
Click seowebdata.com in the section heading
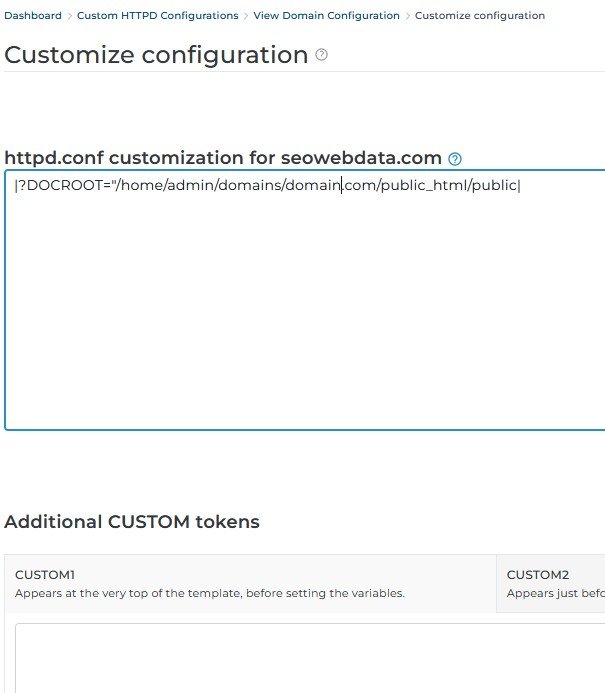[x=361, y=158]
